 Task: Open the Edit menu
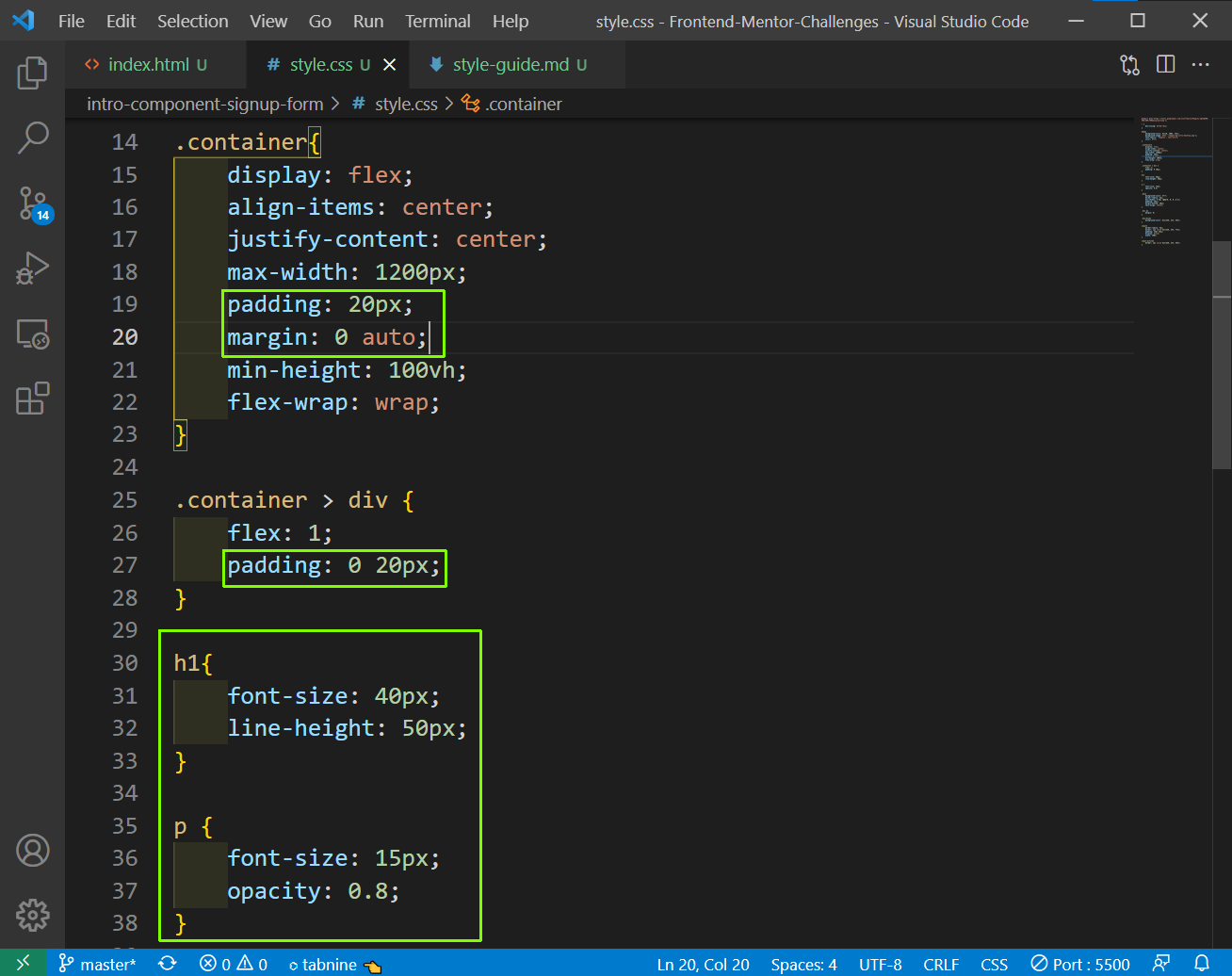[x=121, y=21]
